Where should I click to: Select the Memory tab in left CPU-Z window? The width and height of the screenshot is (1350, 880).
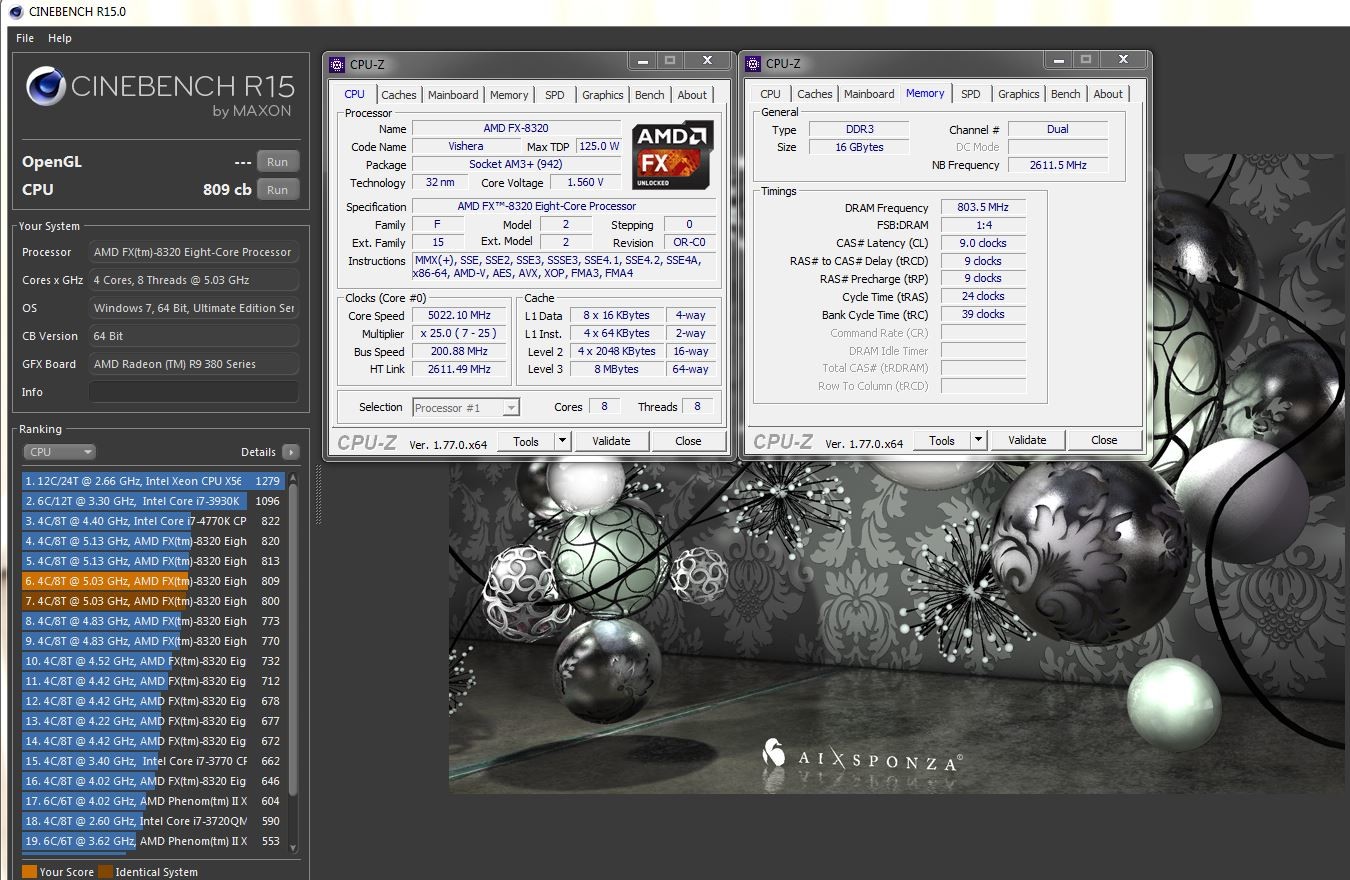click(509, 95)
